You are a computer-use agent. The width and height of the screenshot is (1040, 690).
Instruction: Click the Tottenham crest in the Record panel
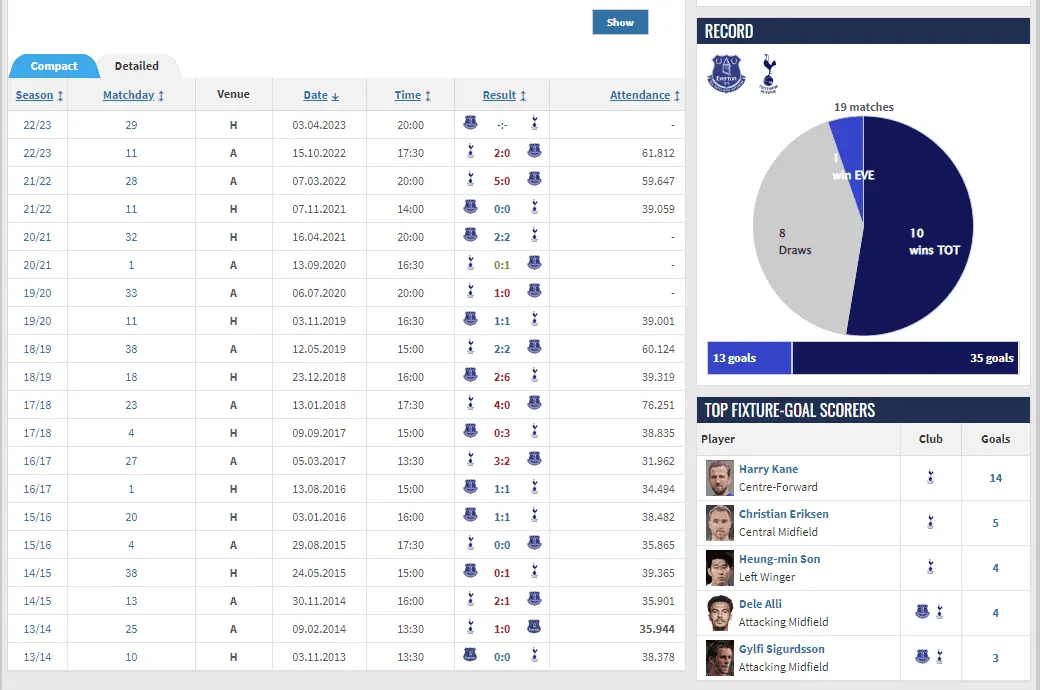(x=768, y=73)
